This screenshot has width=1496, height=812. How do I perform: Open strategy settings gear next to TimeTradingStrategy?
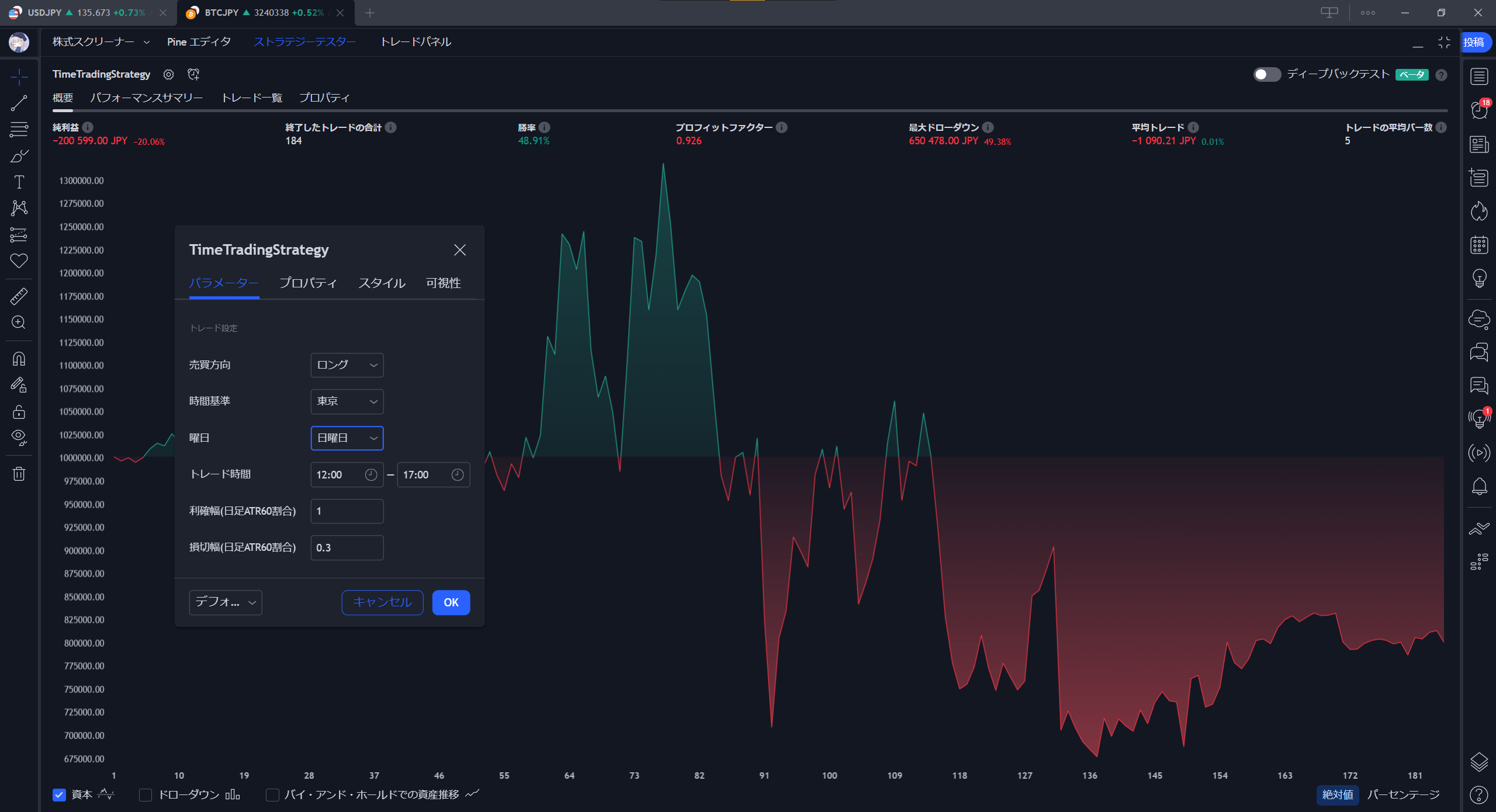click(x=168, y=74)
